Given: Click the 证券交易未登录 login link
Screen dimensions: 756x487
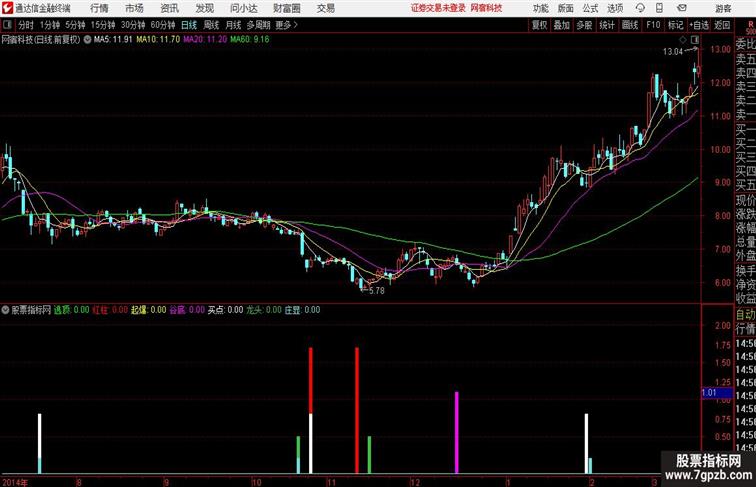Looking at the screenshot, I should pyautogui.click(x=438, y=8).
